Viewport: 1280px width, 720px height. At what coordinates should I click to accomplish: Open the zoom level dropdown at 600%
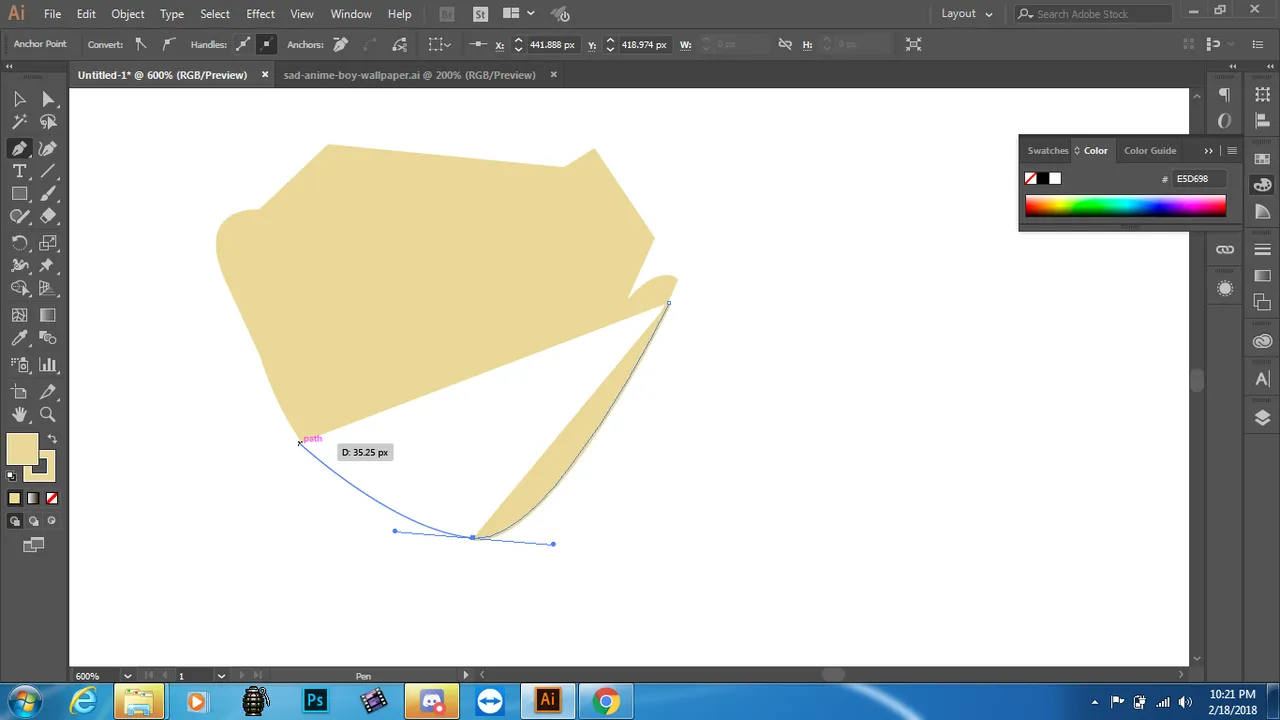point(128,676)
